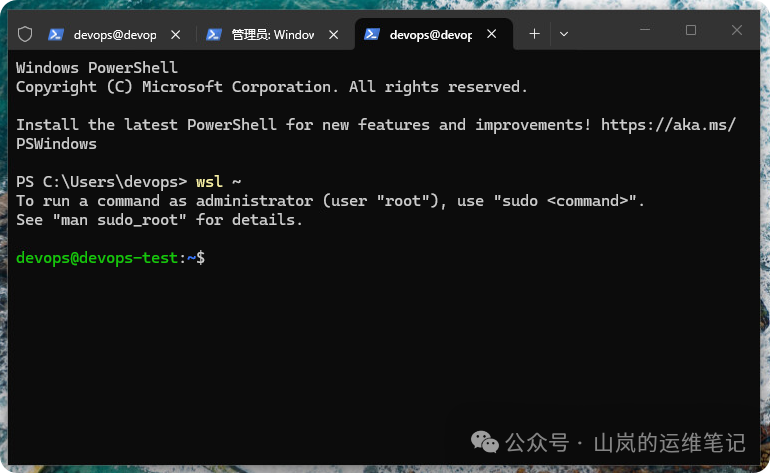This screenshot has height=473, width=770.
Task: Close the 管理员: Windov tab
Action: [333, 34]
